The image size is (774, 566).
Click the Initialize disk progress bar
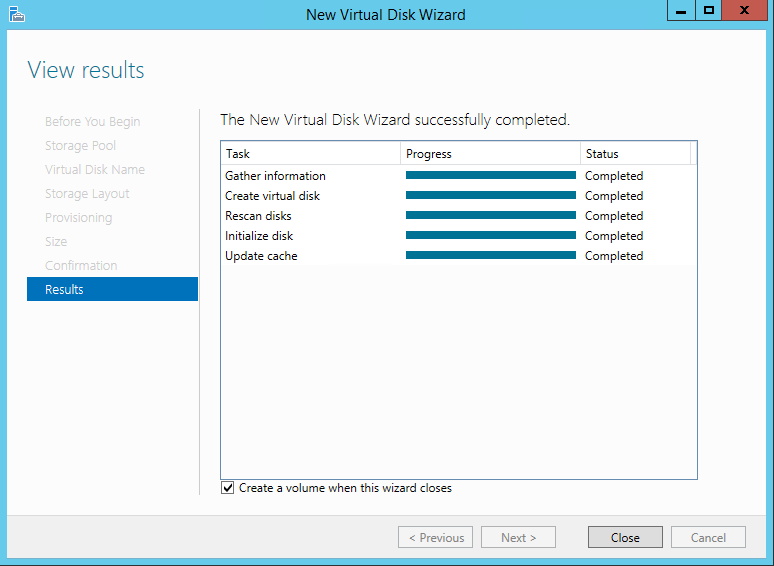pos(491,235)
